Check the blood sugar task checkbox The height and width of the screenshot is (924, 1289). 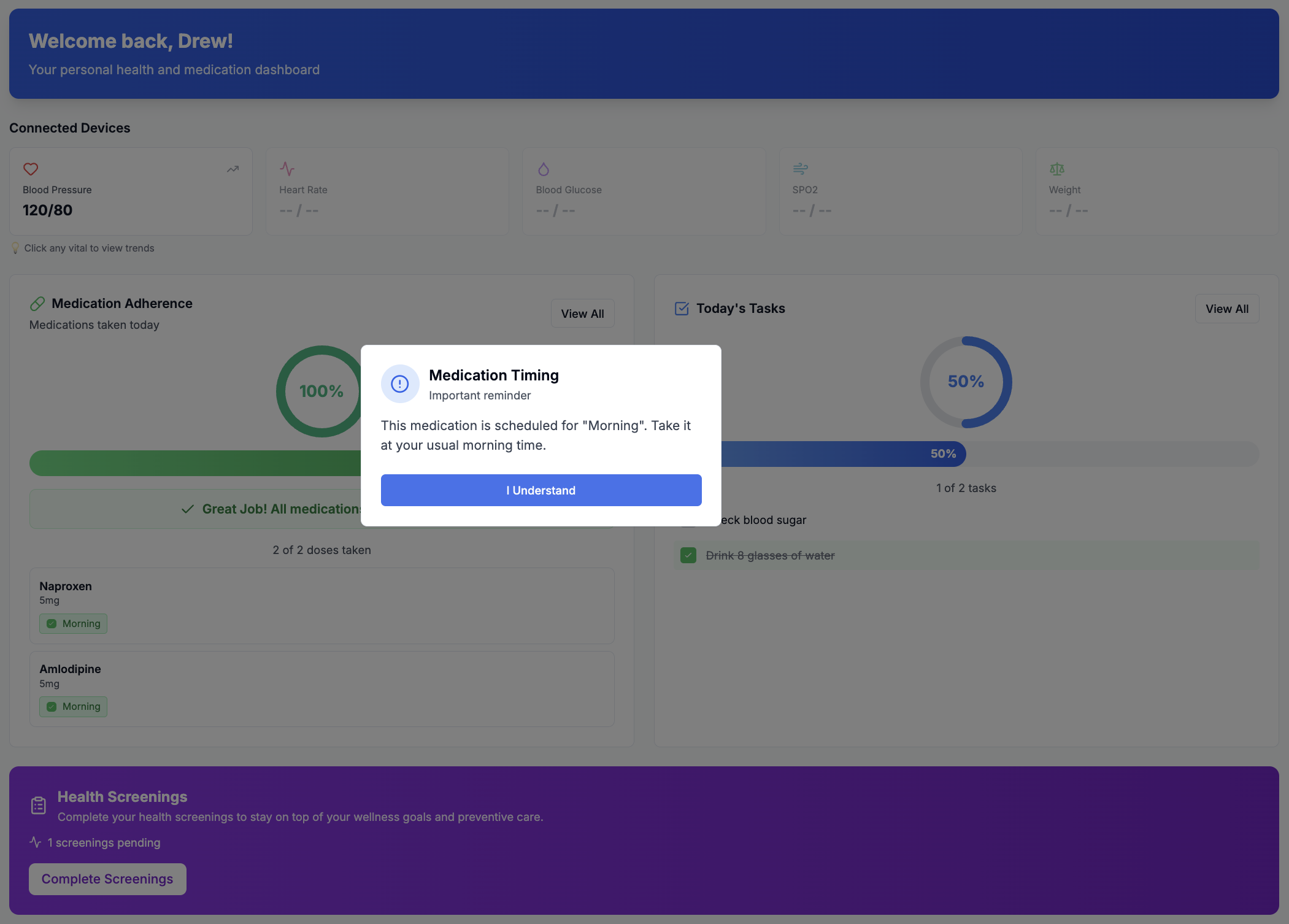[689, 520]
